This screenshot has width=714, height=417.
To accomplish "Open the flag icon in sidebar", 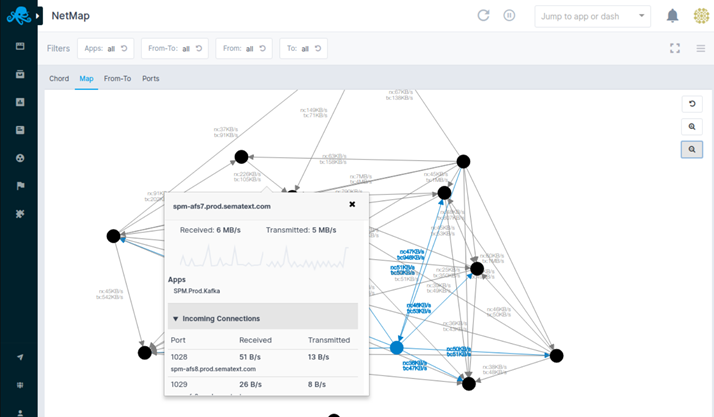I will [20, 186].
